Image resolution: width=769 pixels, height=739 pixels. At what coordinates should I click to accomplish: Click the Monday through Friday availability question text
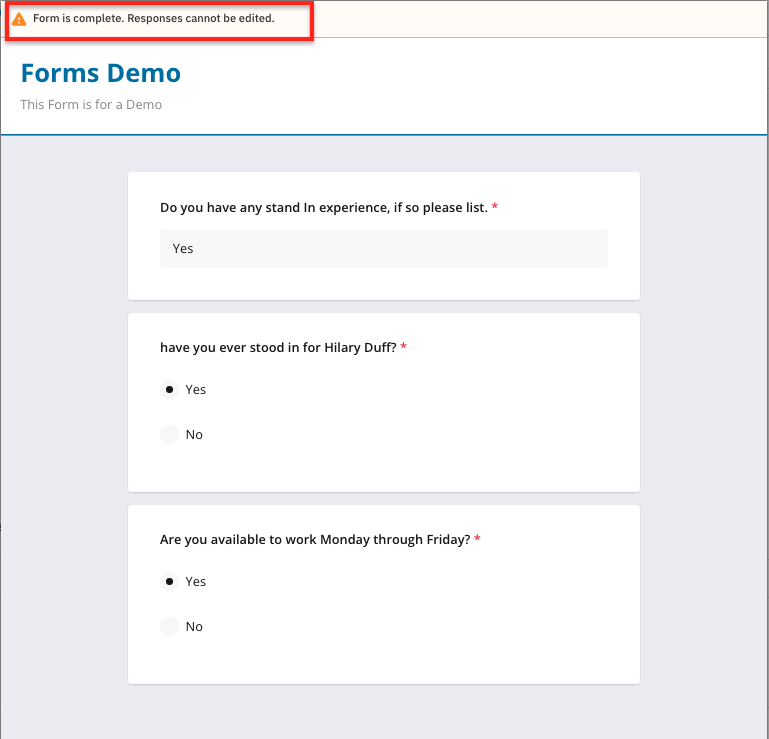click(x=314, y=539)
